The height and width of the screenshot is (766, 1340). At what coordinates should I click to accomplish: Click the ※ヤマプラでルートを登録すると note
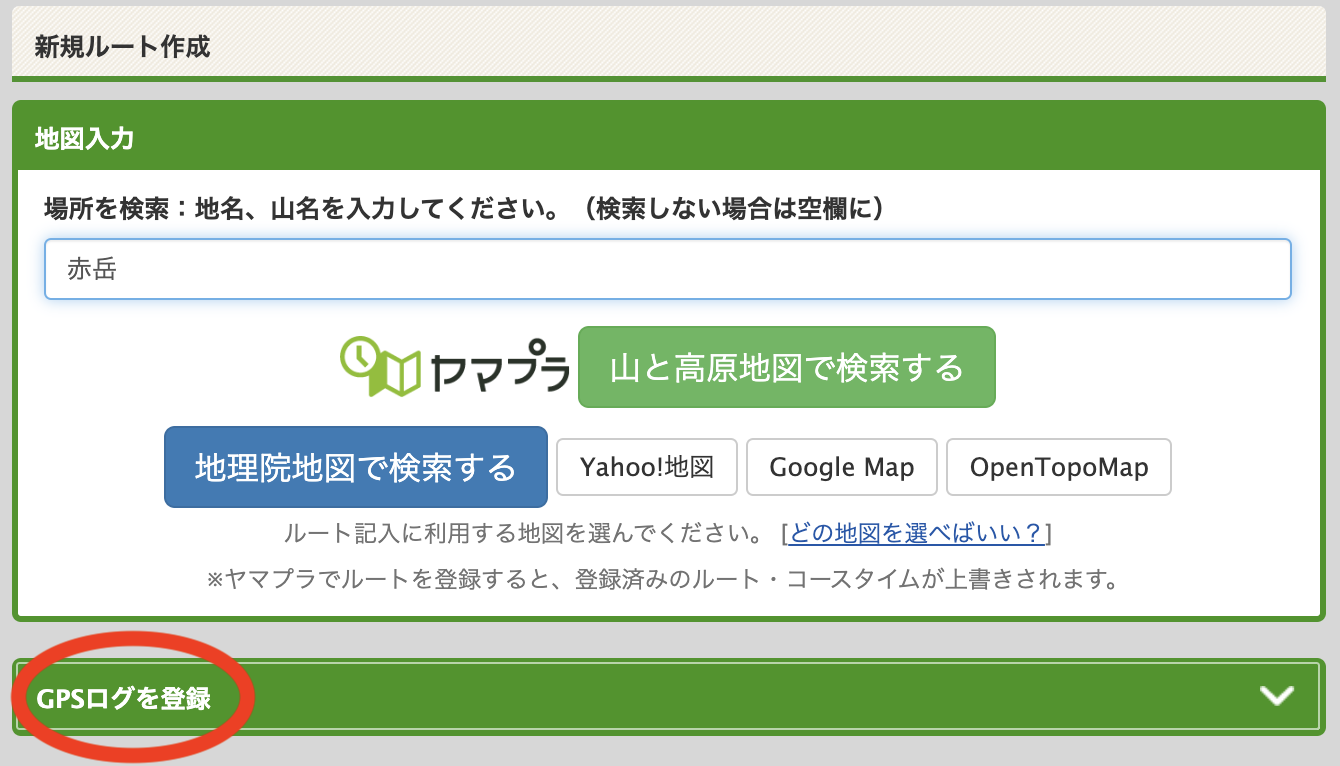(x=662, y=579)
